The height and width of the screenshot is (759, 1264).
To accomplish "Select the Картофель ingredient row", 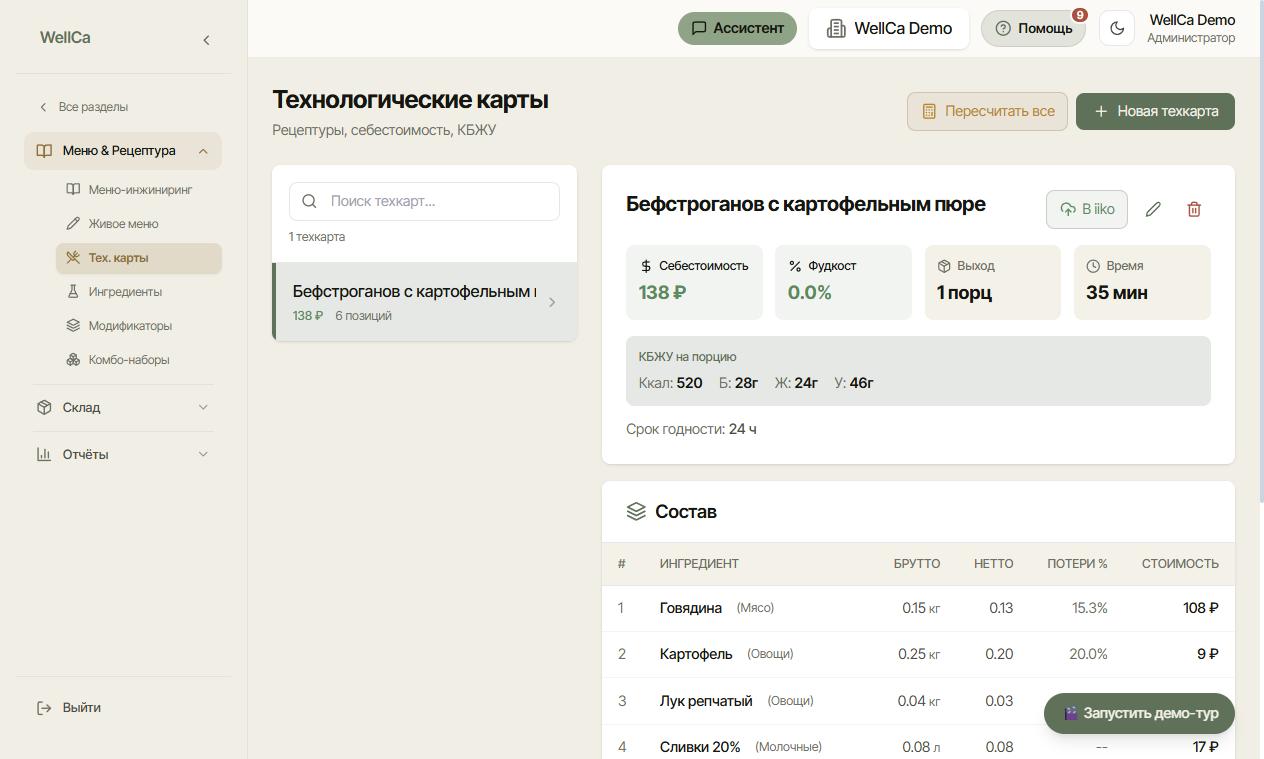I will tap(918, 654).
